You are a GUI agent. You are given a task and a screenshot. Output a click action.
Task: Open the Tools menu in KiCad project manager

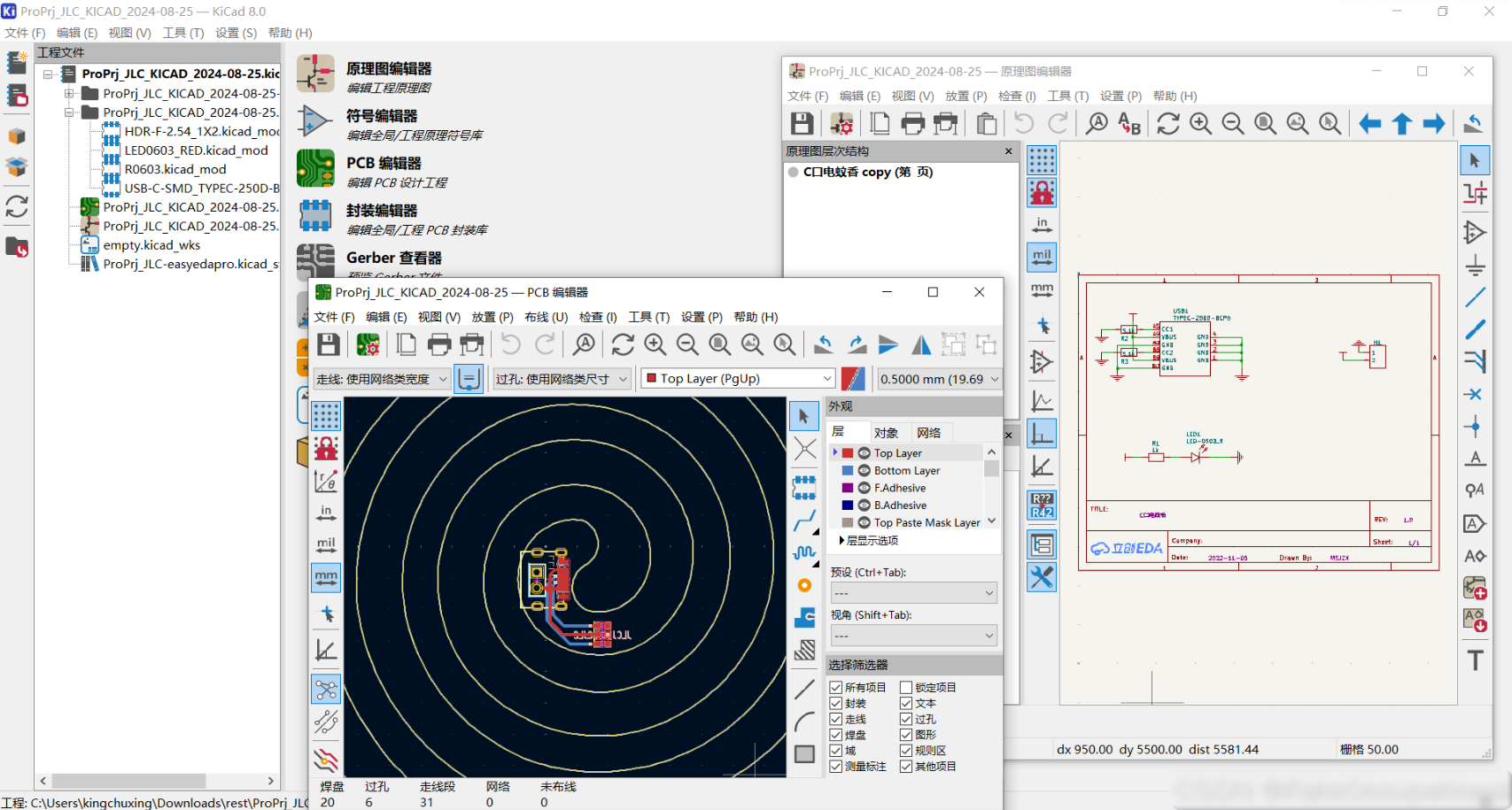coord(183,33)
